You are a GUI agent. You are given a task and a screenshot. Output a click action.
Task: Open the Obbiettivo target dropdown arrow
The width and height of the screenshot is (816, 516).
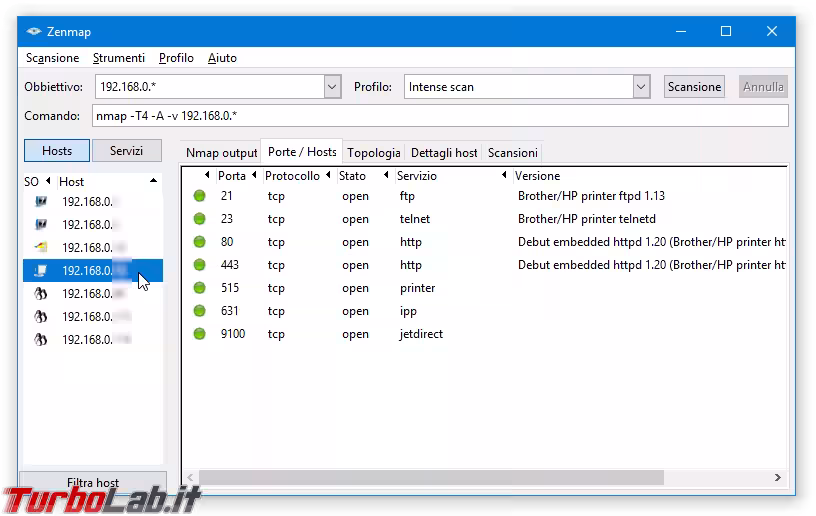(332, 87)
